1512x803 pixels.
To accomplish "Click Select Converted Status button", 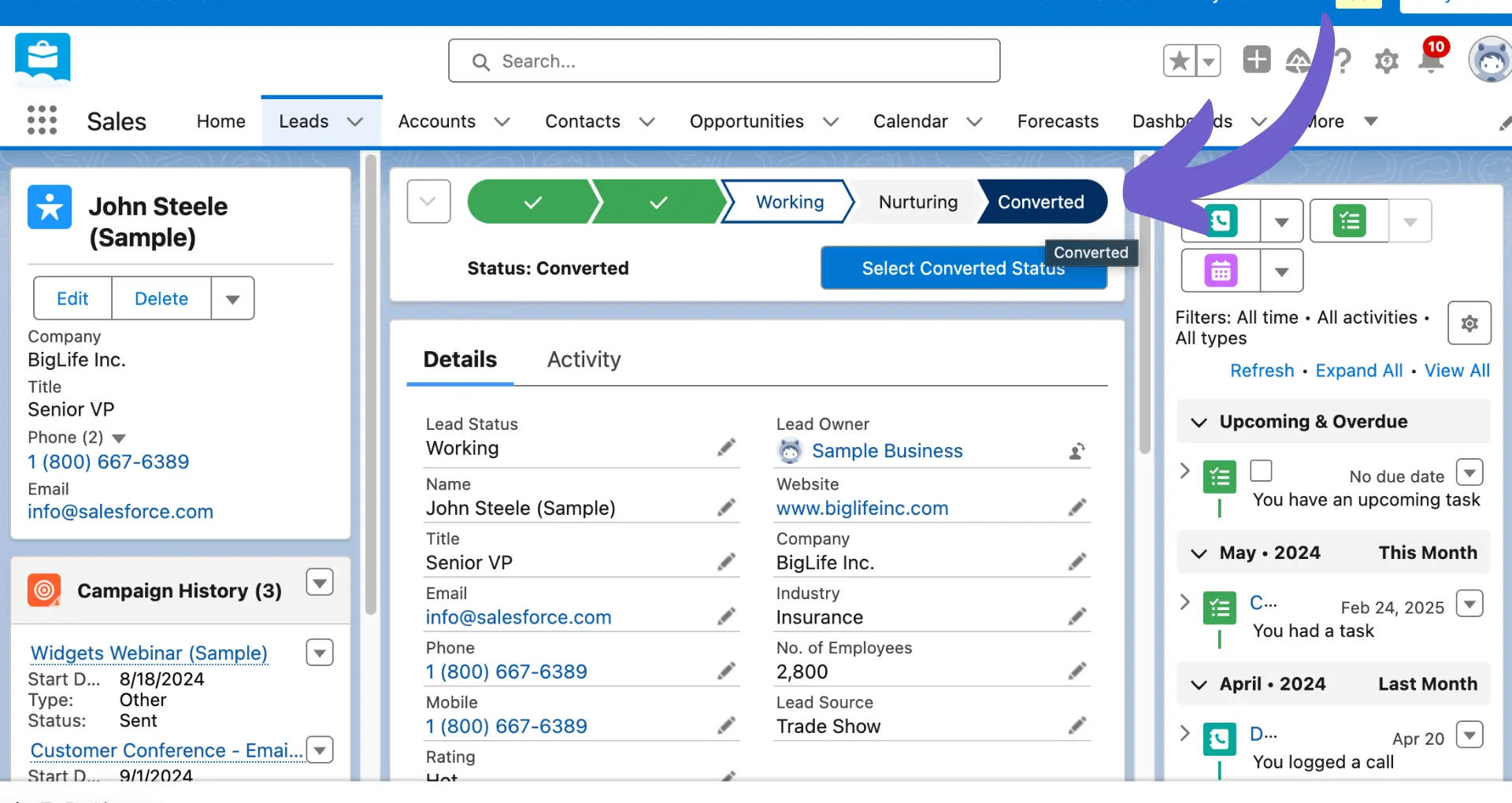I will click(963, 268).
